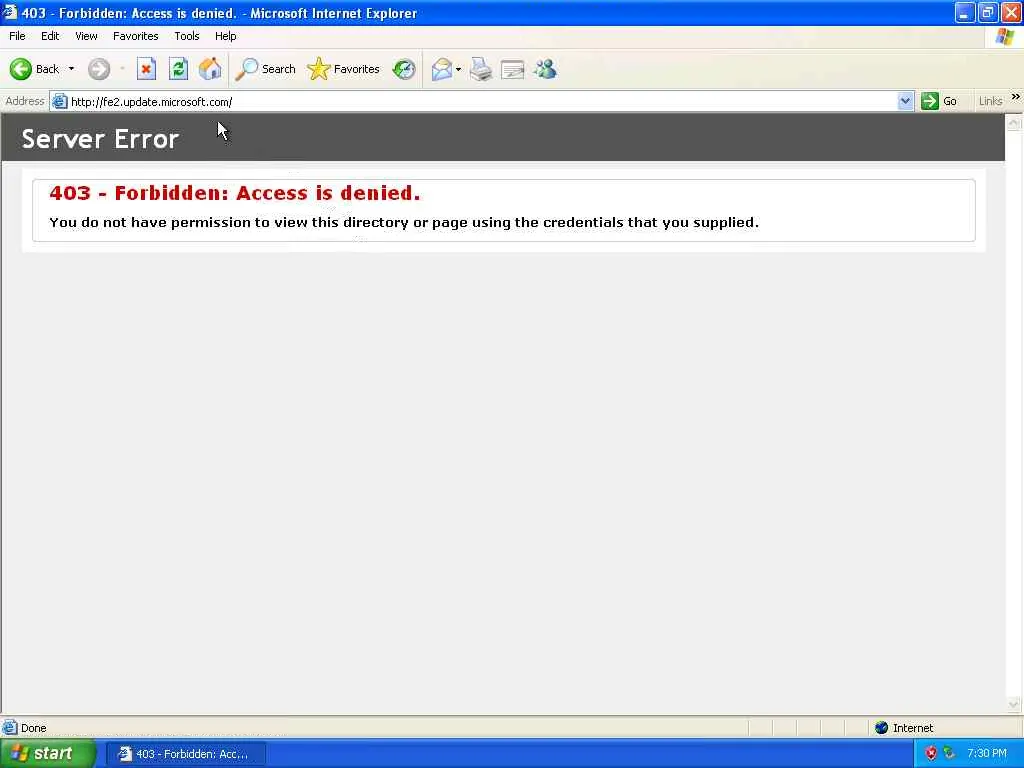Image resolution: width=1024 pixels, height=768 pixels.
Task: Click the network connection tray icon
Action: coord(950,754)
